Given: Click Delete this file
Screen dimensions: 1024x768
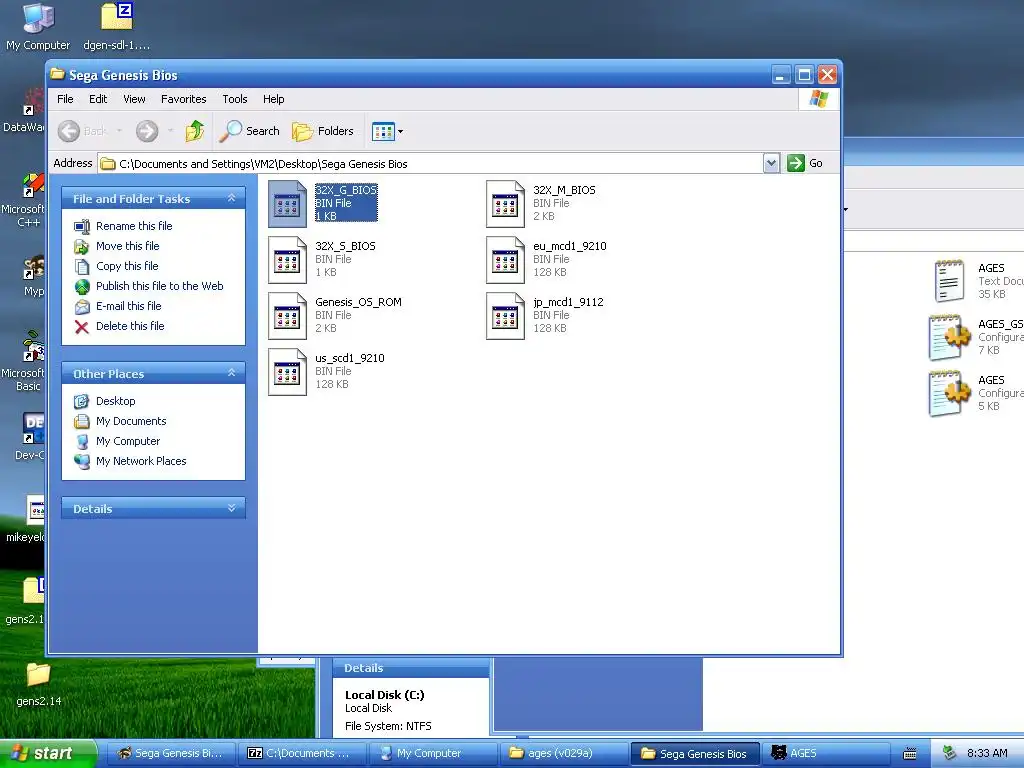Looking at the screenshot, I should pyautogui.click(x=119, y=327).
